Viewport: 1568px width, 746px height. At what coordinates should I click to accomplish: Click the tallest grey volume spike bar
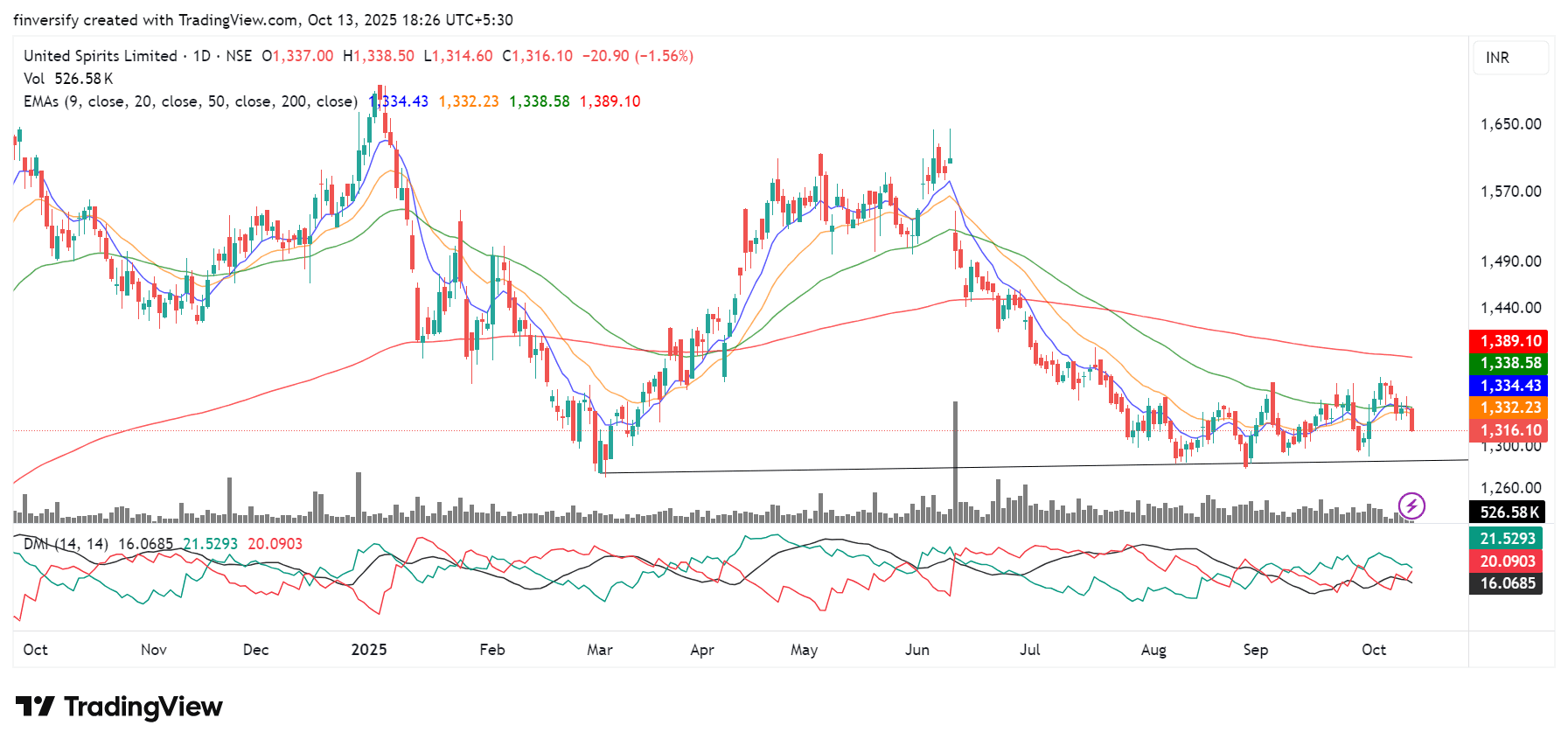click(x=955, y=462)
